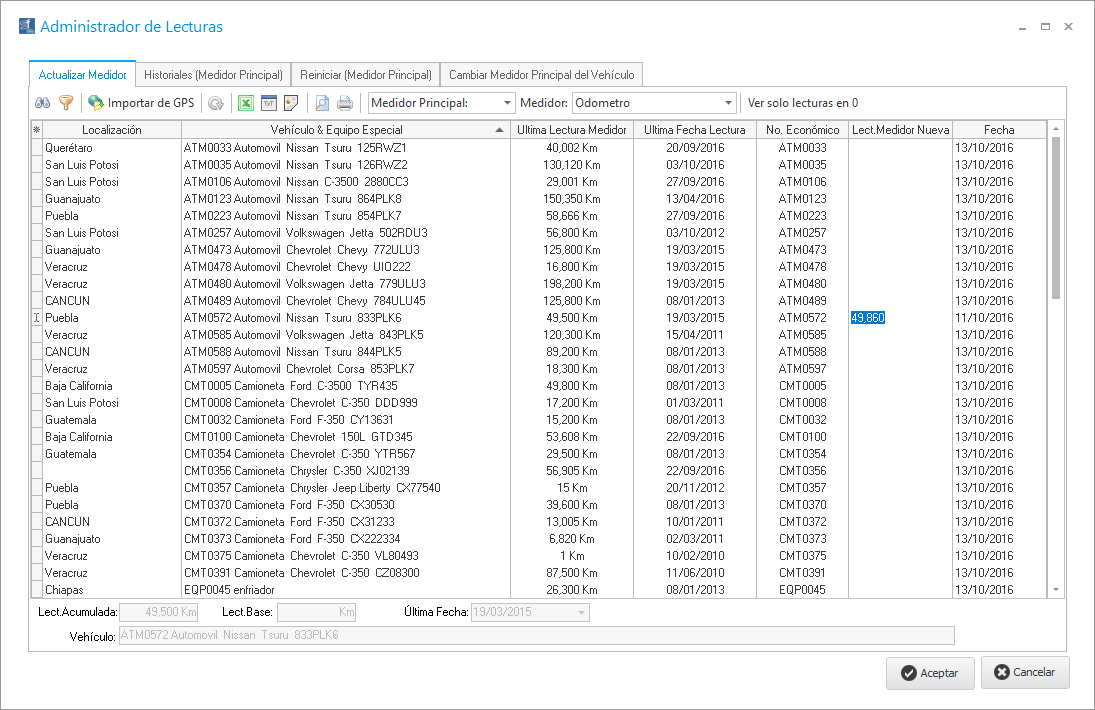Open the Última Fecha date dropdown
This screenshot has width=1095, height=710.
pos(580,612)
